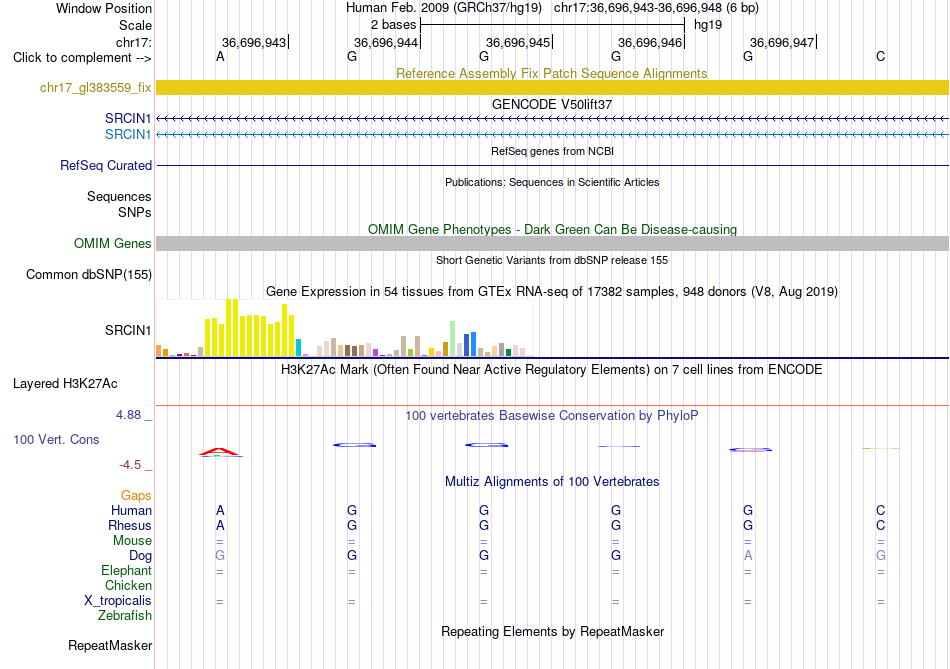Click the 4.88 PhyloP upper value
The height and width of the screenshot is (669, 950).
point(128,415)
